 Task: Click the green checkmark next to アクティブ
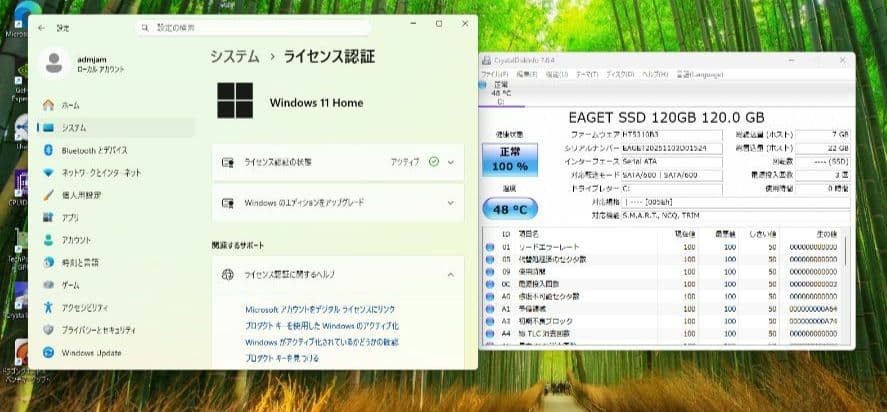pyautogui.click(x=434, y=162)
